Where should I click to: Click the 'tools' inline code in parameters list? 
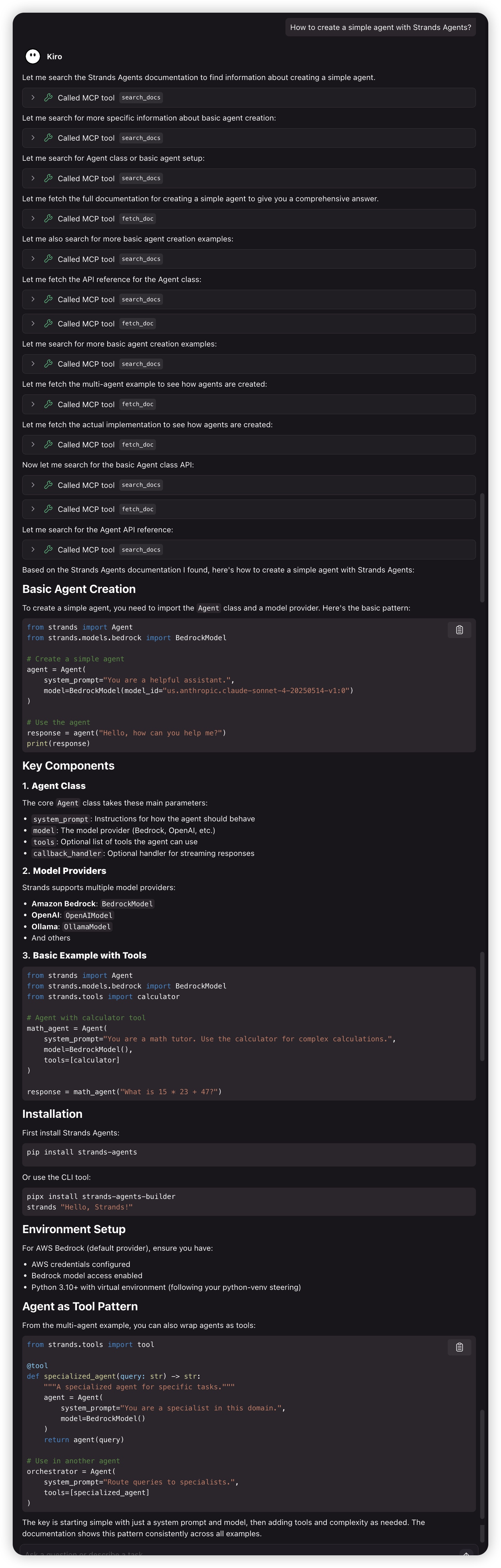(44, 842)
